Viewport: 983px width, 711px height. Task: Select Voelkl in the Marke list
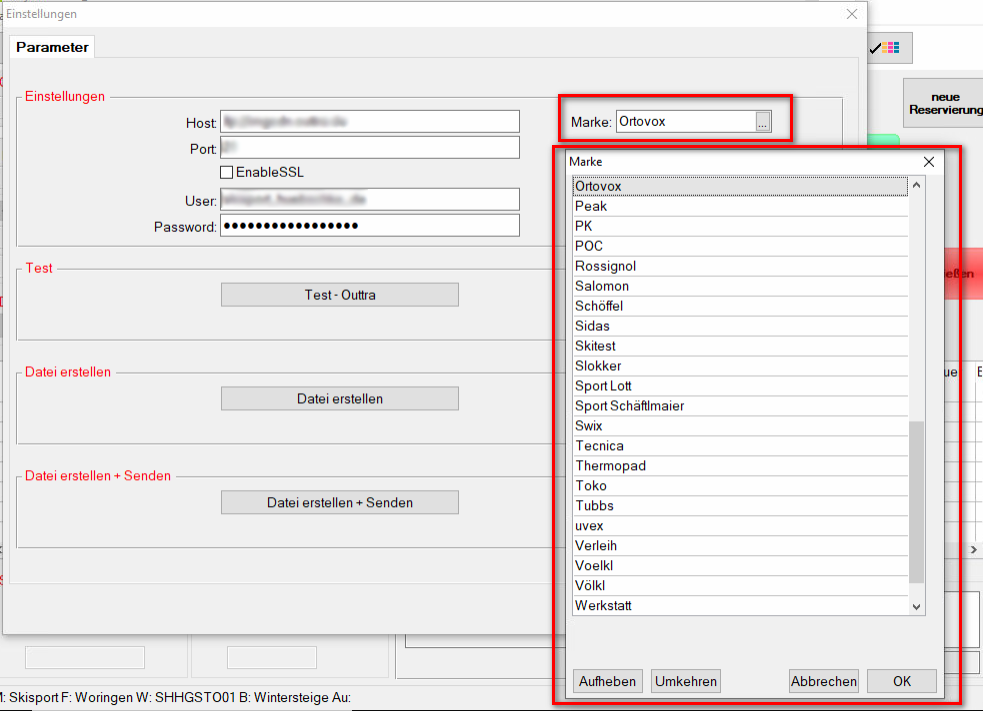[740, 566]
